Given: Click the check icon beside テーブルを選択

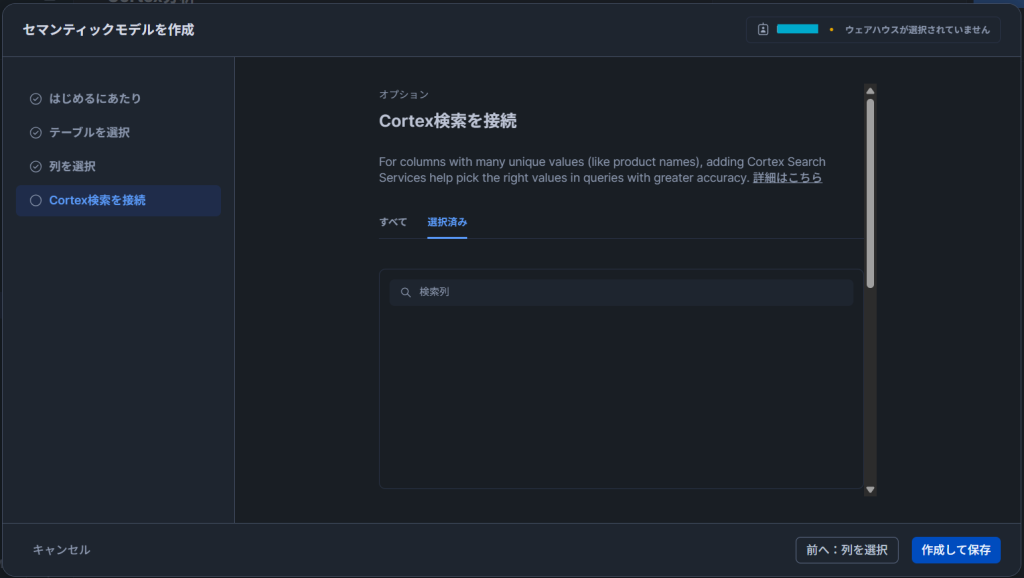Looking at the screenshot, I should 36,133.
